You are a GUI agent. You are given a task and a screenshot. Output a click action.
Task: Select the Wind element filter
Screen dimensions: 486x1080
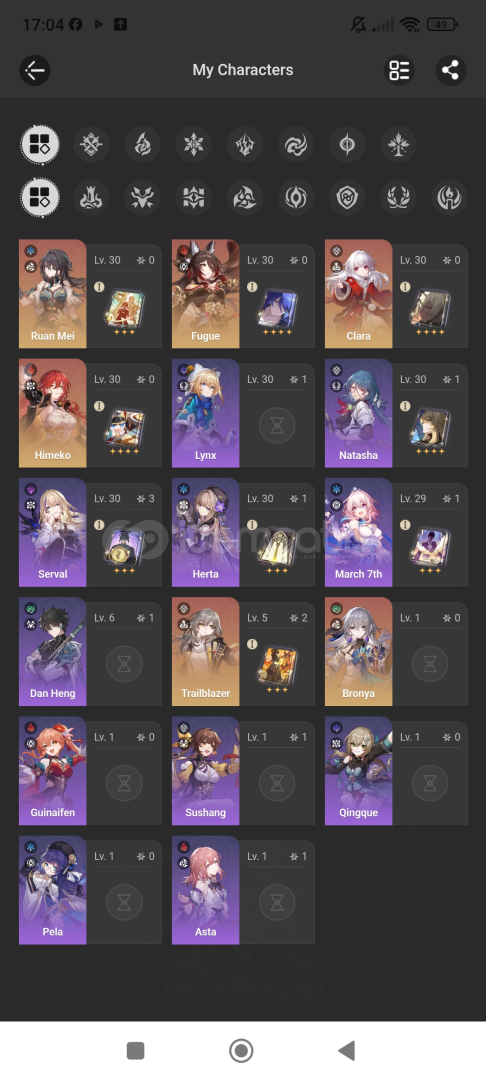point(296,144)
